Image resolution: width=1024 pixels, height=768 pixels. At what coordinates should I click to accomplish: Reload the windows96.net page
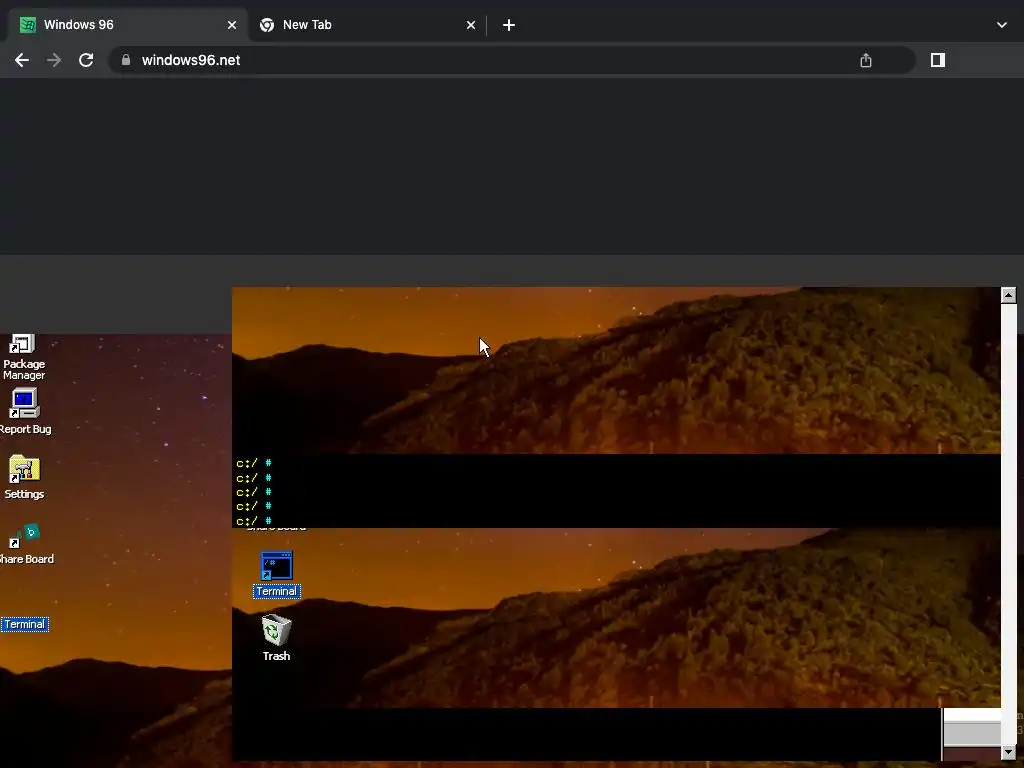tap(86, 60)
